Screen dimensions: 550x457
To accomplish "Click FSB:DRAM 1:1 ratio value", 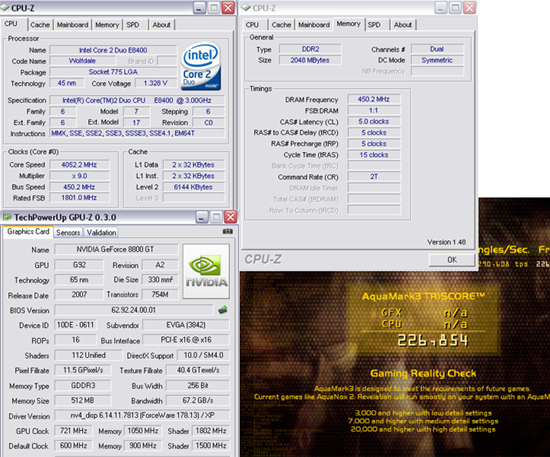I will click(374, 110).
